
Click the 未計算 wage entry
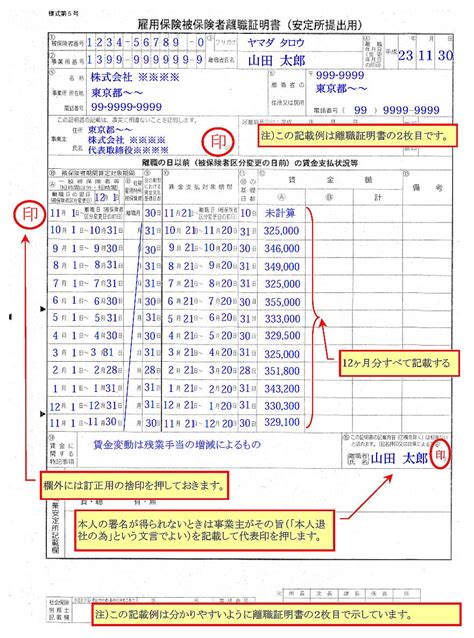[x=280, y=213]
